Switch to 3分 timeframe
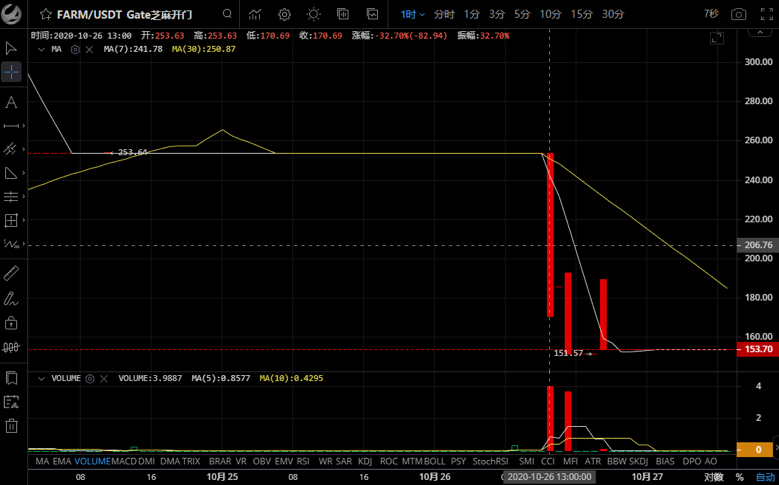This screenshot has width=779, height=485. click(x=497, y=14)
